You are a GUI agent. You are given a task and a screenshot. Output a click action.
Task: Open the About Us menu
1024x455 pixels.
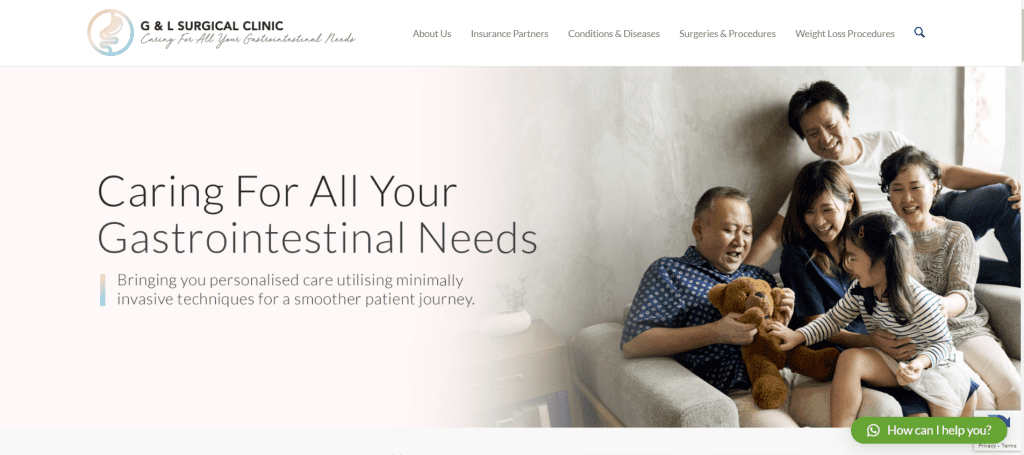point(432,33)
